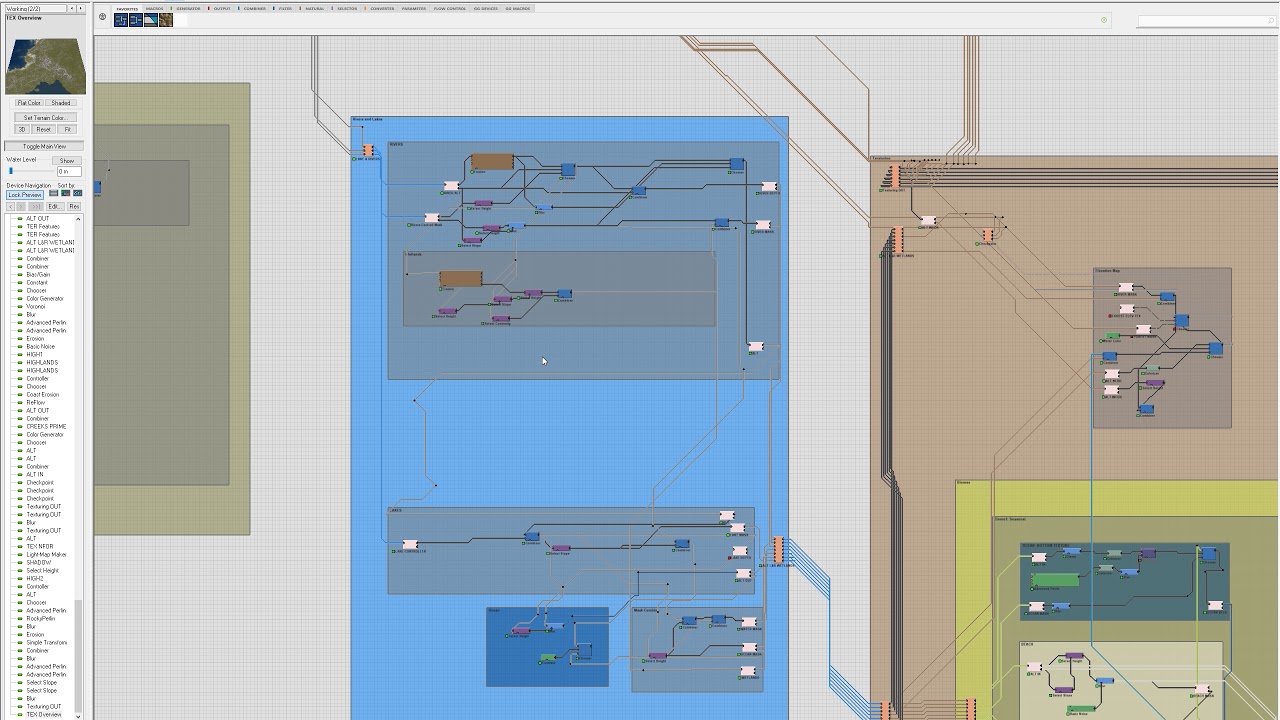Image resolution: width=1280 pixels, height=720 pixels.
Task: Click the water level value field
Action: coord(69,171)
